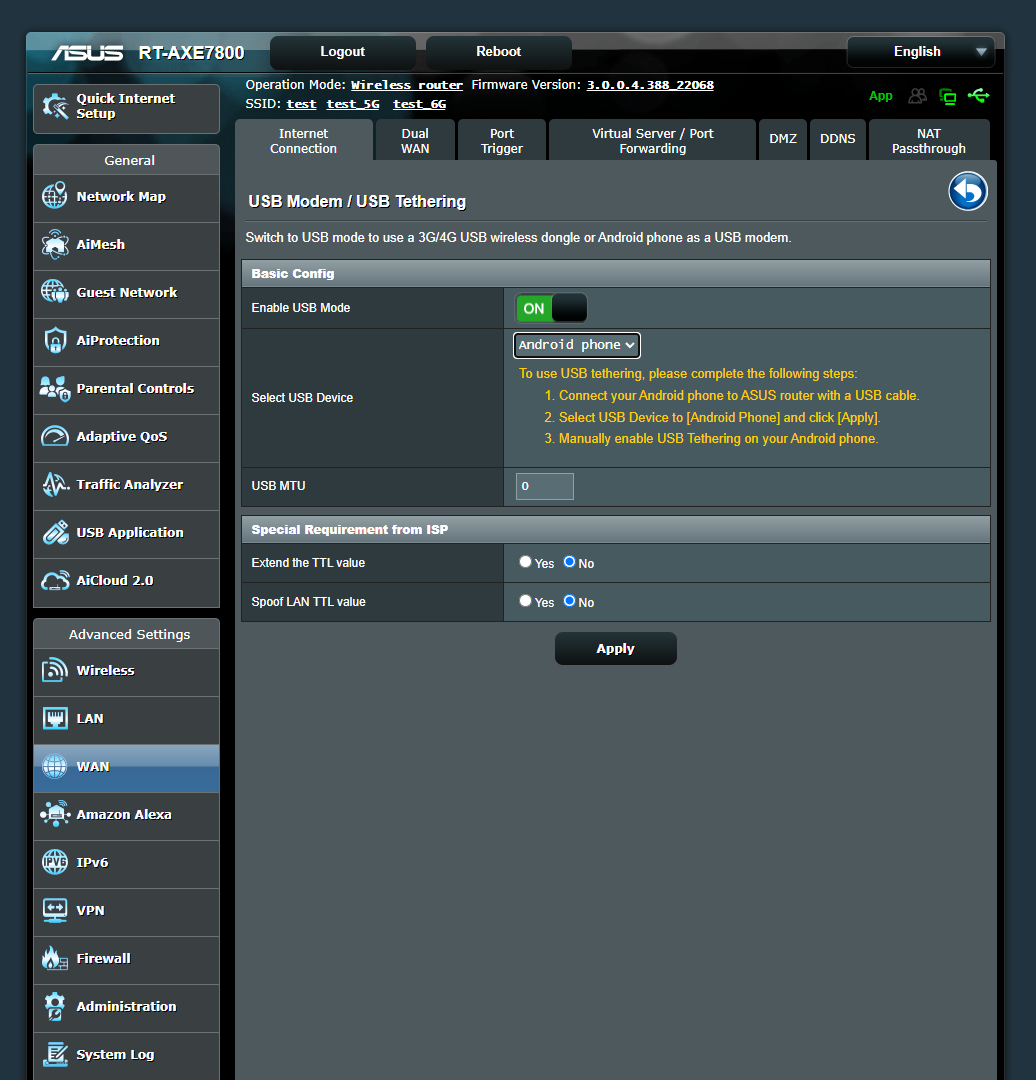The height and width of the screenshot is (1080, 1036).
Task: Click the AiProtection shield icon
Action: pos(55,340)
